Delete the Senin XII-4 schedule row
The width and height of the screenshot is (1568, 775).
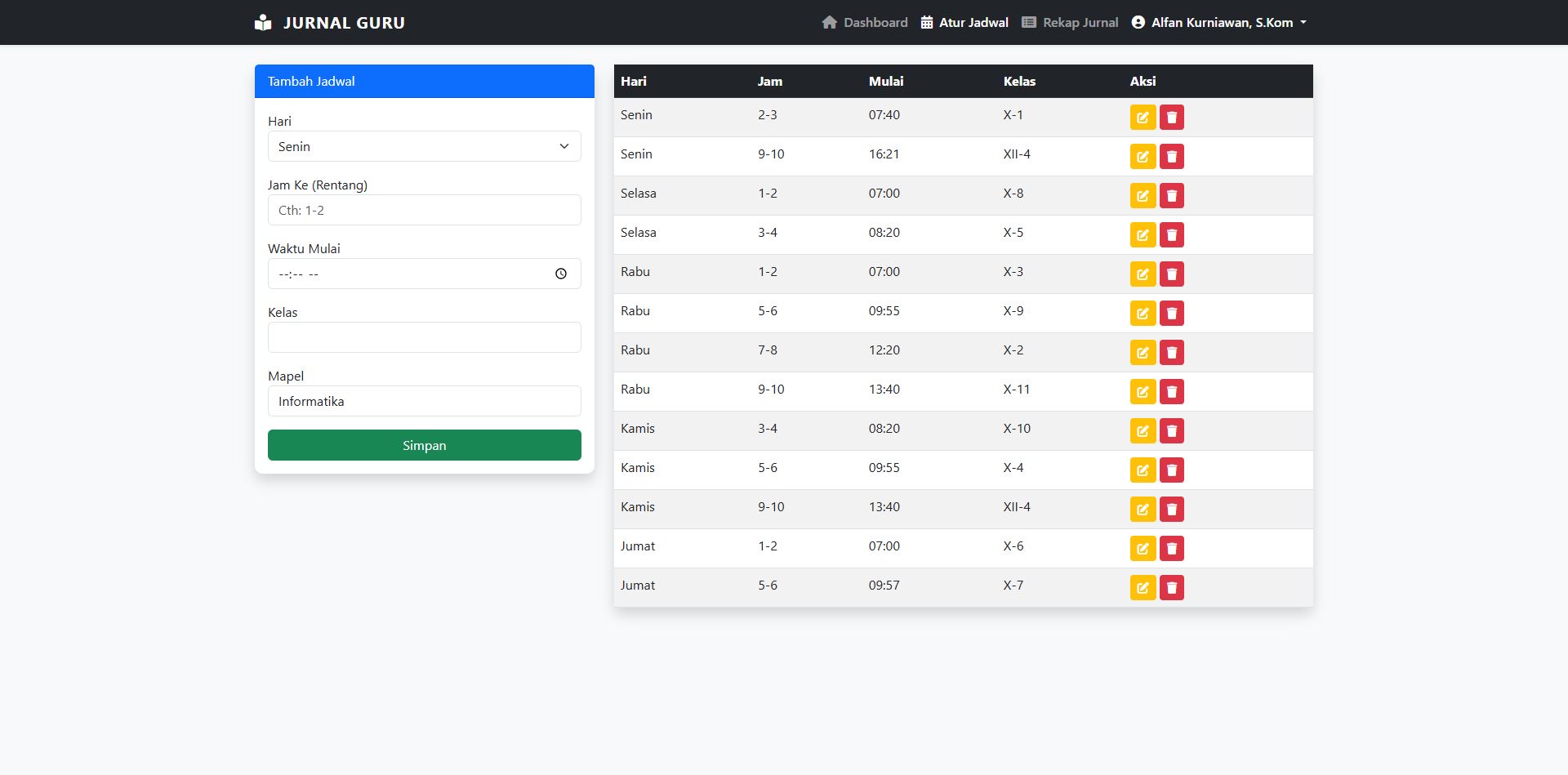point(1171,157)
